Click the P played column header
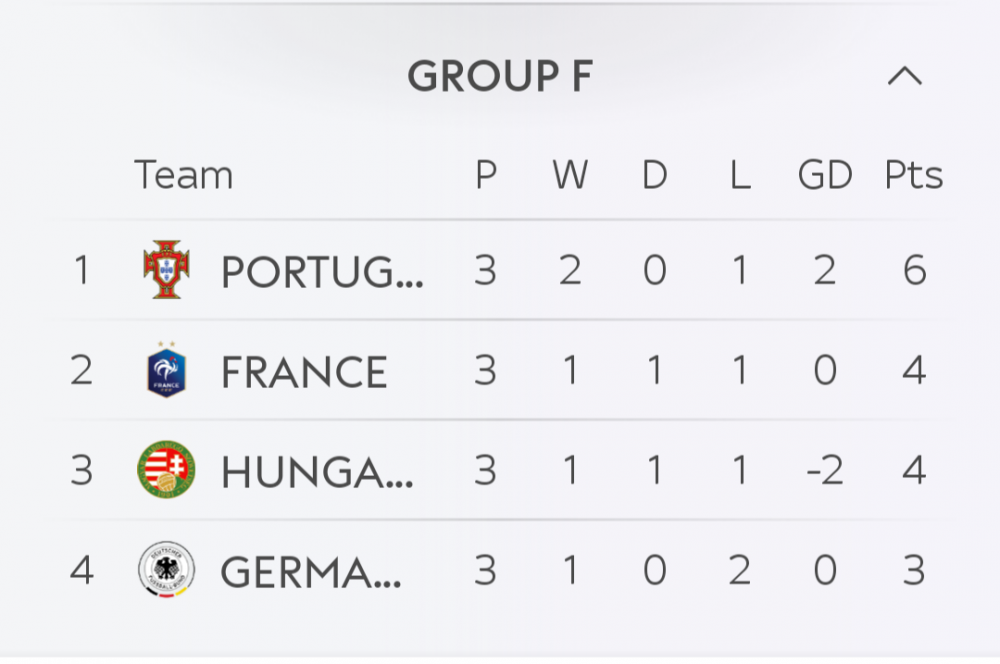Image resolution: width=1000 pixels, height=664 pixels. (x=486, y=175)
